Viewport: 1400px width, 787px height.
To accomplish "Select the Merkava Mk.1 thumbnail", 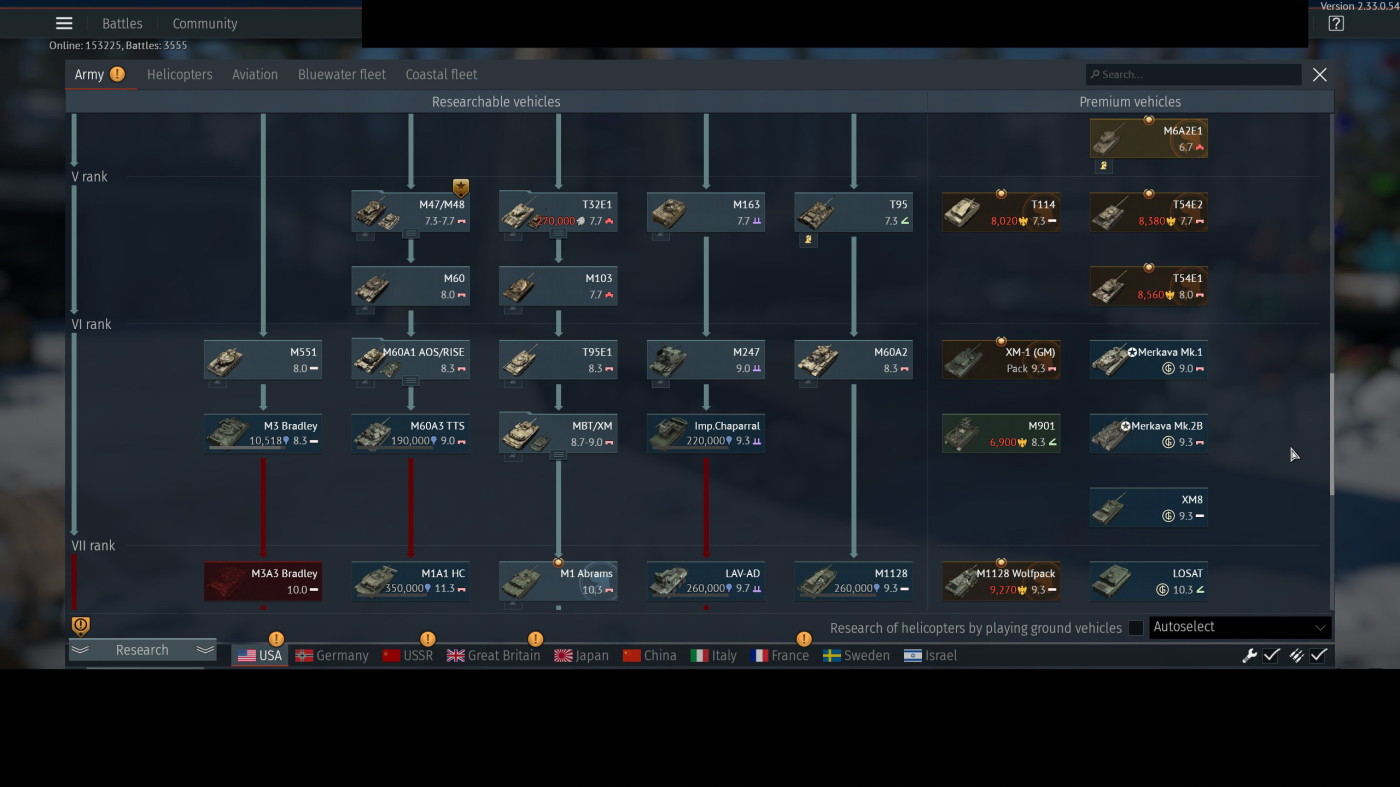I will point(1111,361).
